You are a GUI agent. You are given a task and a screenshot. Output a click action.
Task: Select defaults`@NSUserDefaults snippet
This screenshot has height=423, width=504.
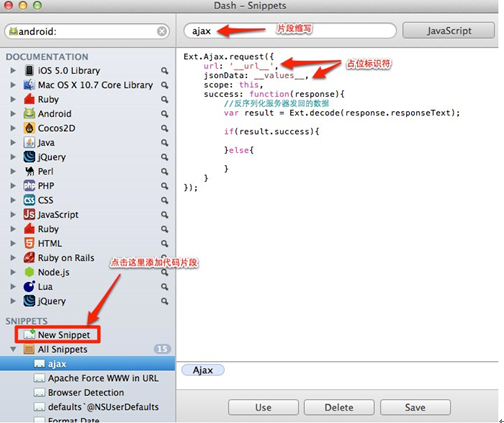tap(87, 407)
